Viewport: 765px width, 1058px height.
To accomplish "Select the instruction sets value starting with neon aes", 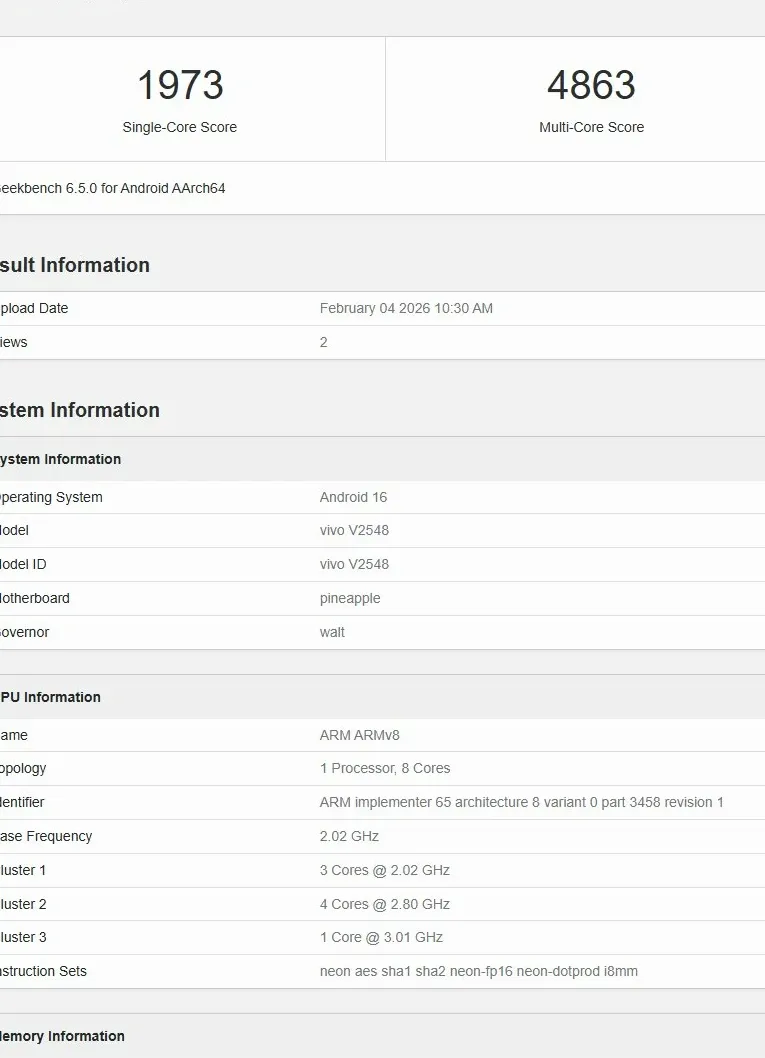I will (478, 971).
